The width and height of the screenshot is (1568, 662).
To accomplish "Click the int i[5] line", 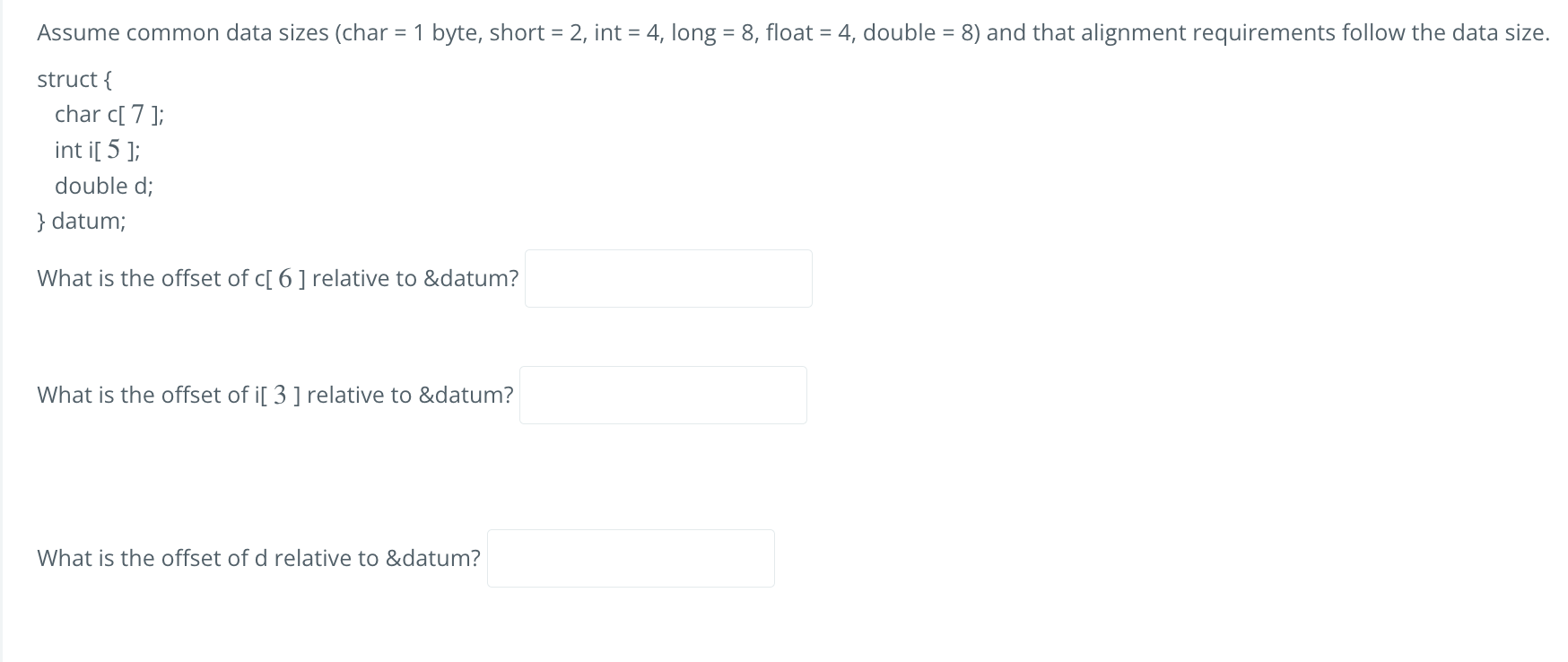I will 98,150.
